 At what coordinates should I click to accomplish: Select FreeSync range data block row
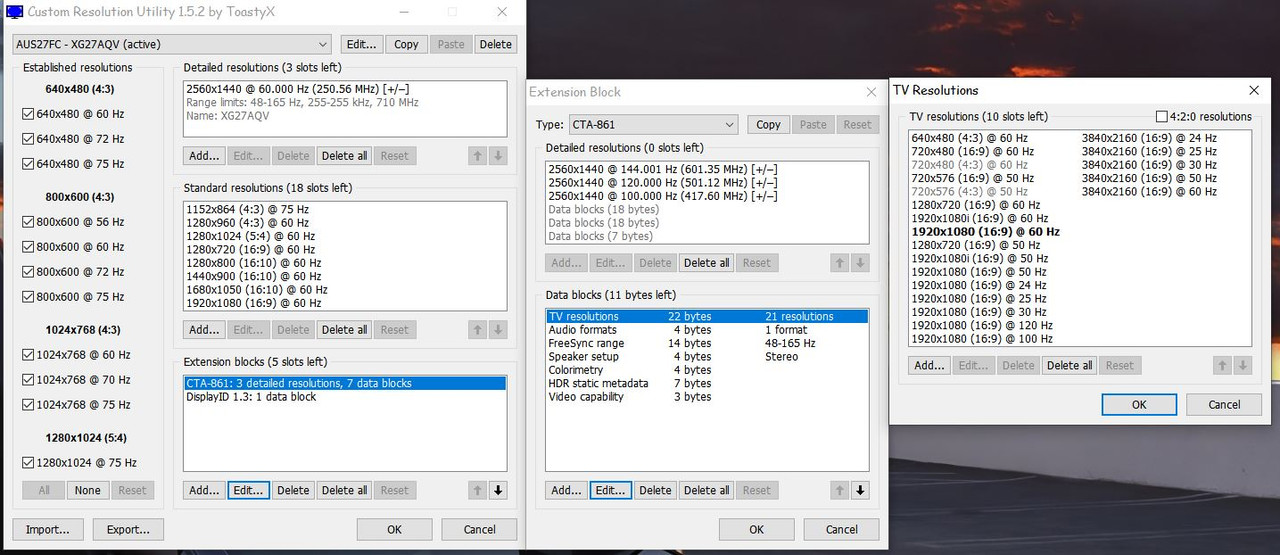(x=707, y=344)
